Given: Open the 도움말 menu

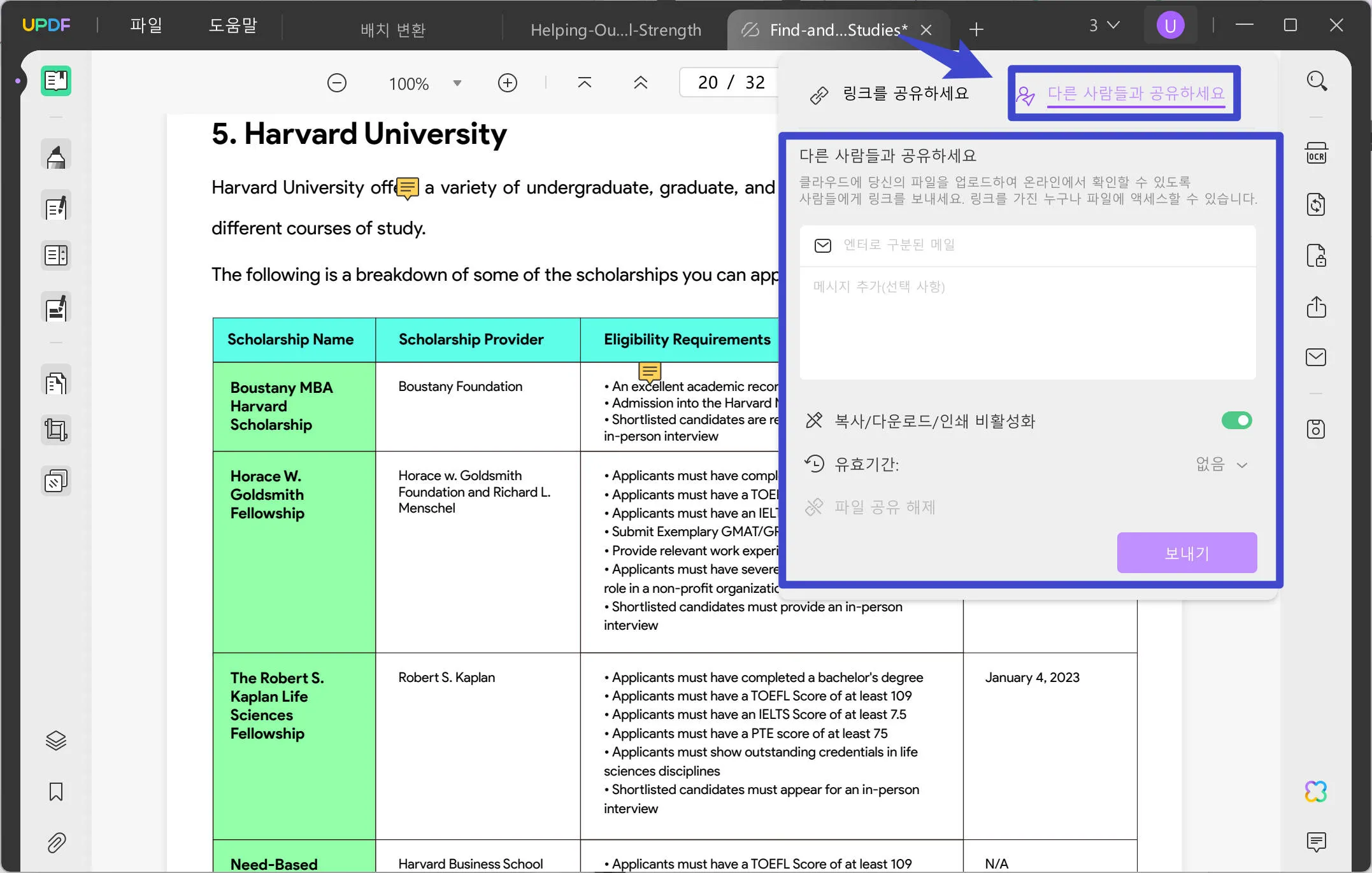Looking at the screenshot, I should click(232, 25).
